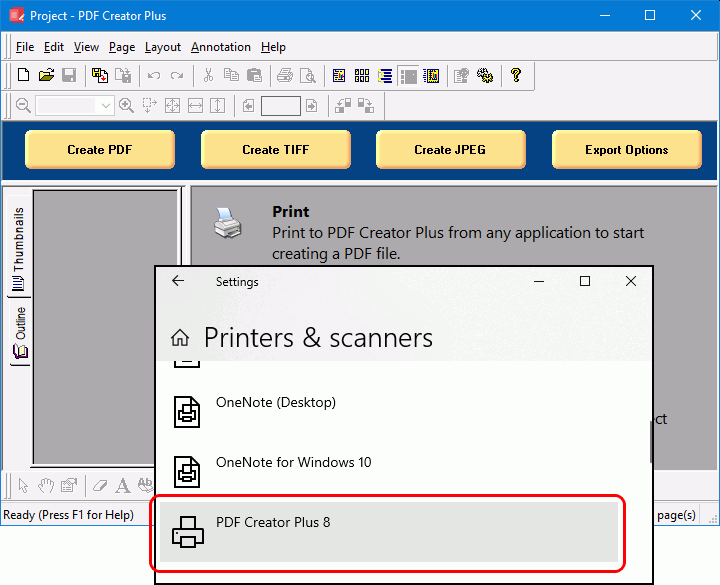Click the Create PDF button
720x585 pixels.
click(100, 149)
